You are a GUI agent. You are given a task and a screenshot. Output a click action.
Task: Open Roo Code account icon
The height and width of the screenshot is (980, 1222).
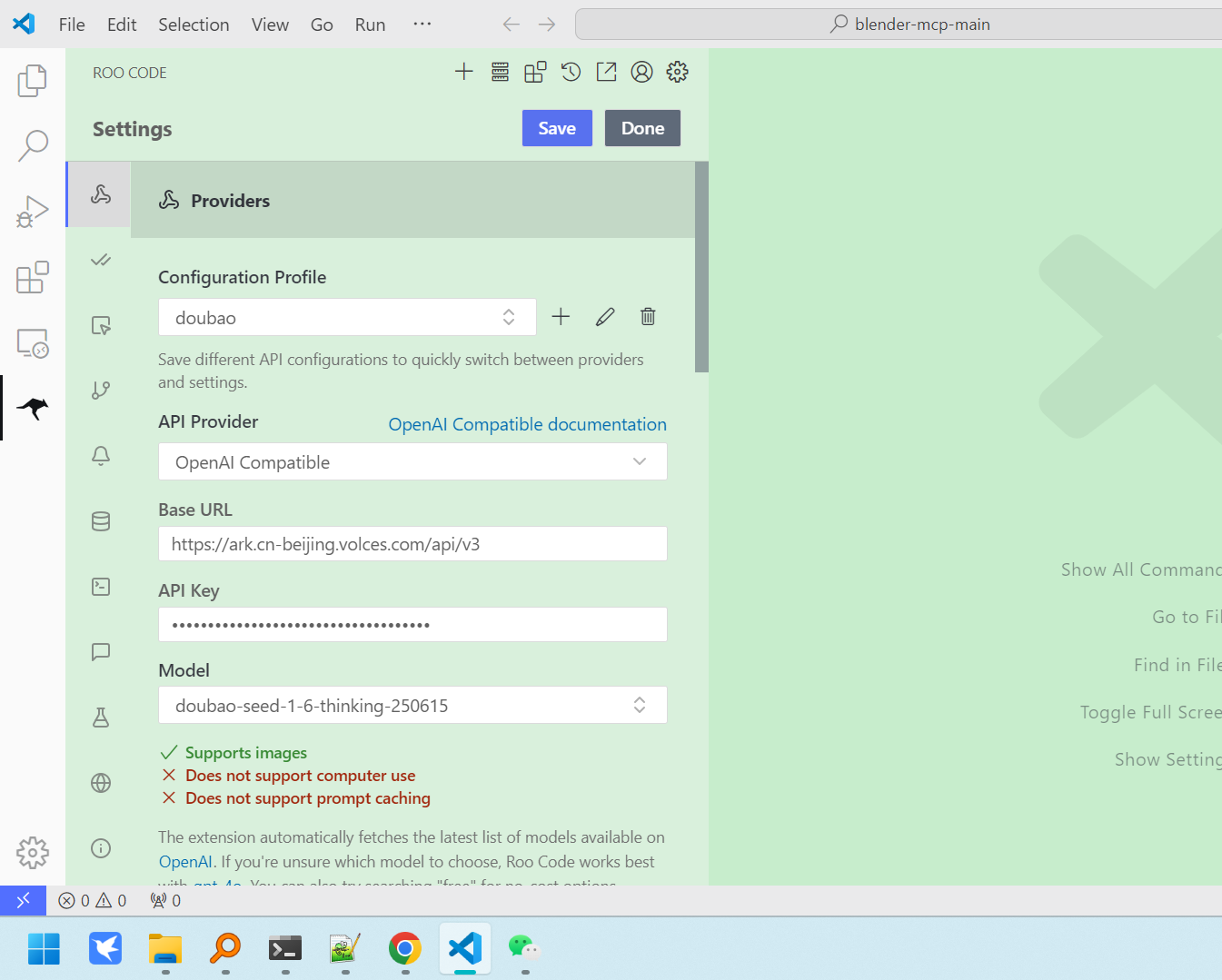coord(641,72)
